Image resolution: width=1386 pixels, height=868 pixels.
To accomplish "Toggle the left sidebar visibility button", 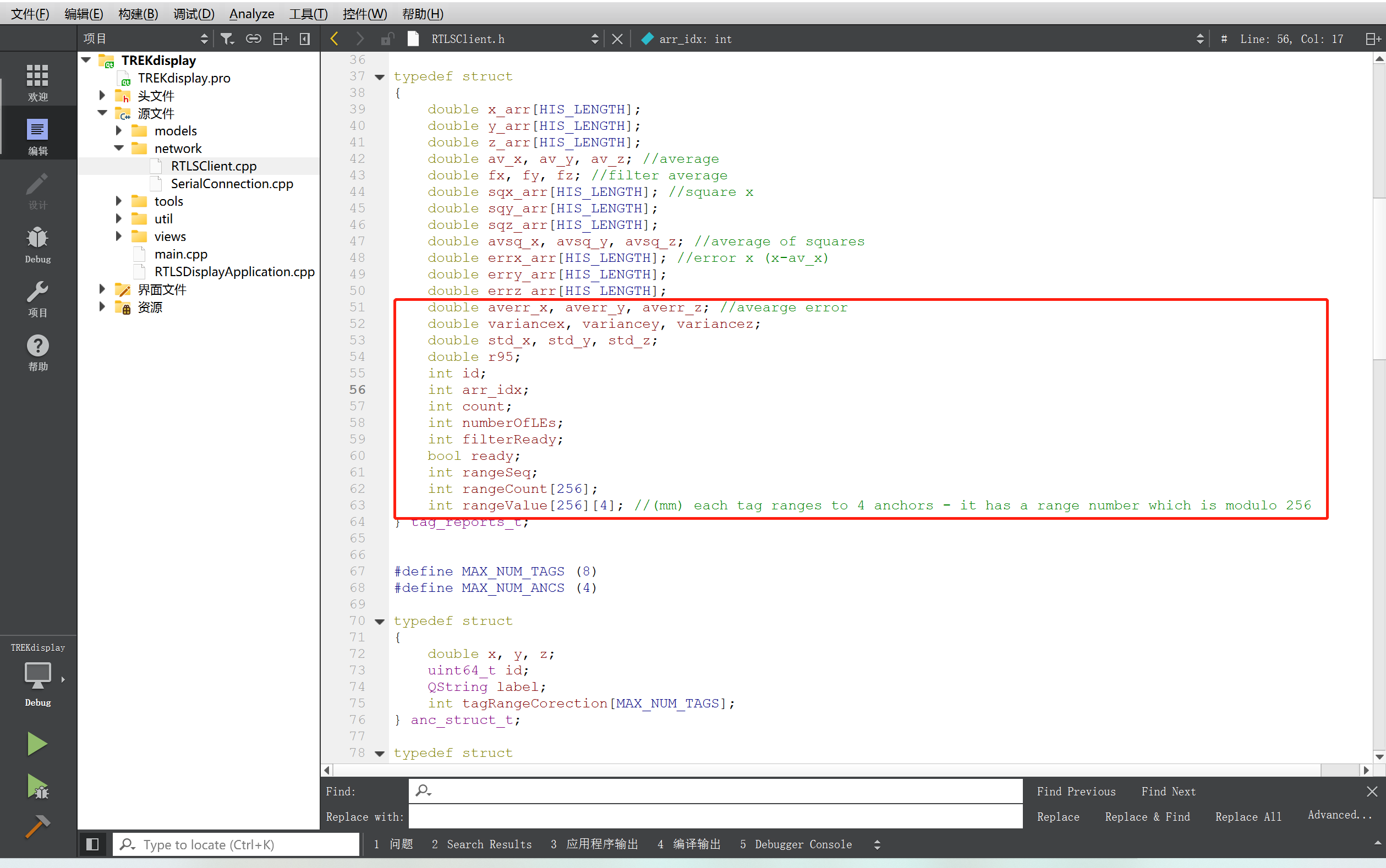I will coord(92,844).
